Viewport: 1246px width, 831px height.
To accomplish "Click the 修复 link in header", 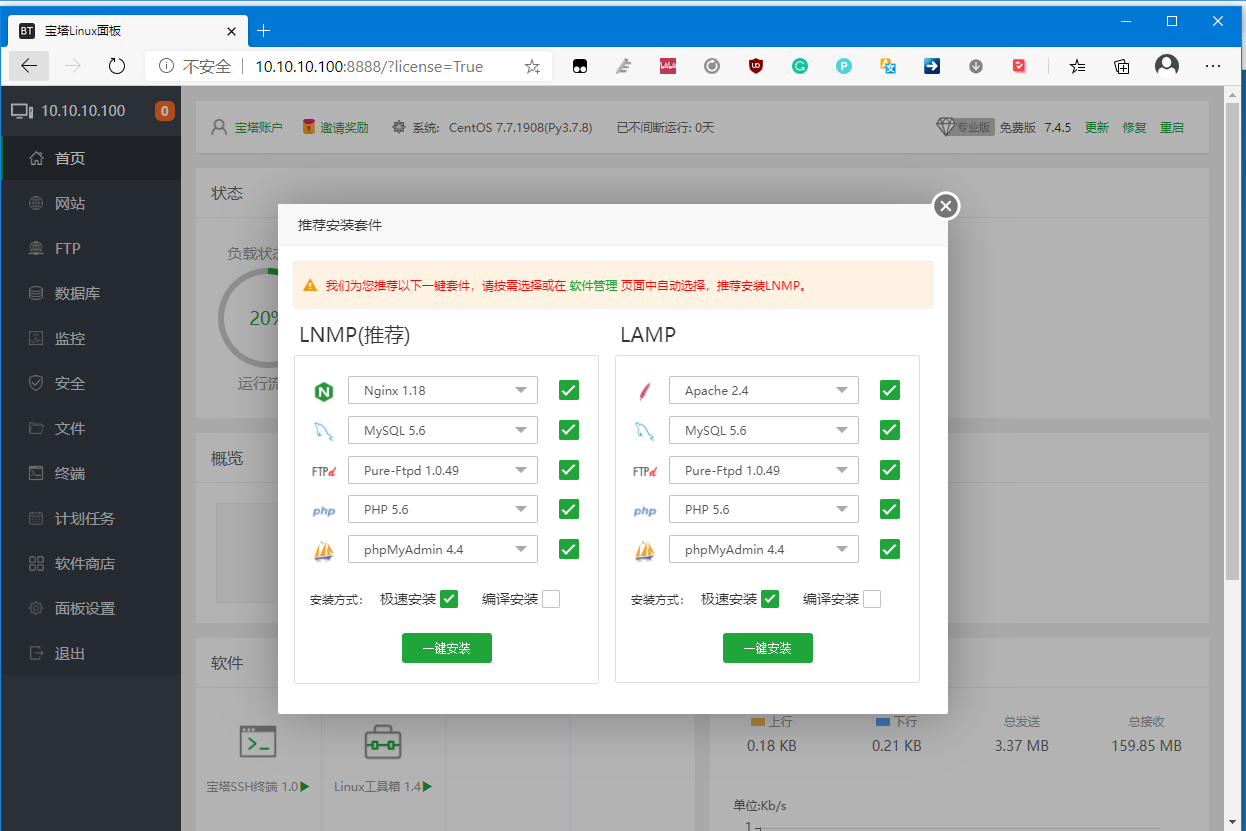I will pyautogui.click(x=1134, y=127).
